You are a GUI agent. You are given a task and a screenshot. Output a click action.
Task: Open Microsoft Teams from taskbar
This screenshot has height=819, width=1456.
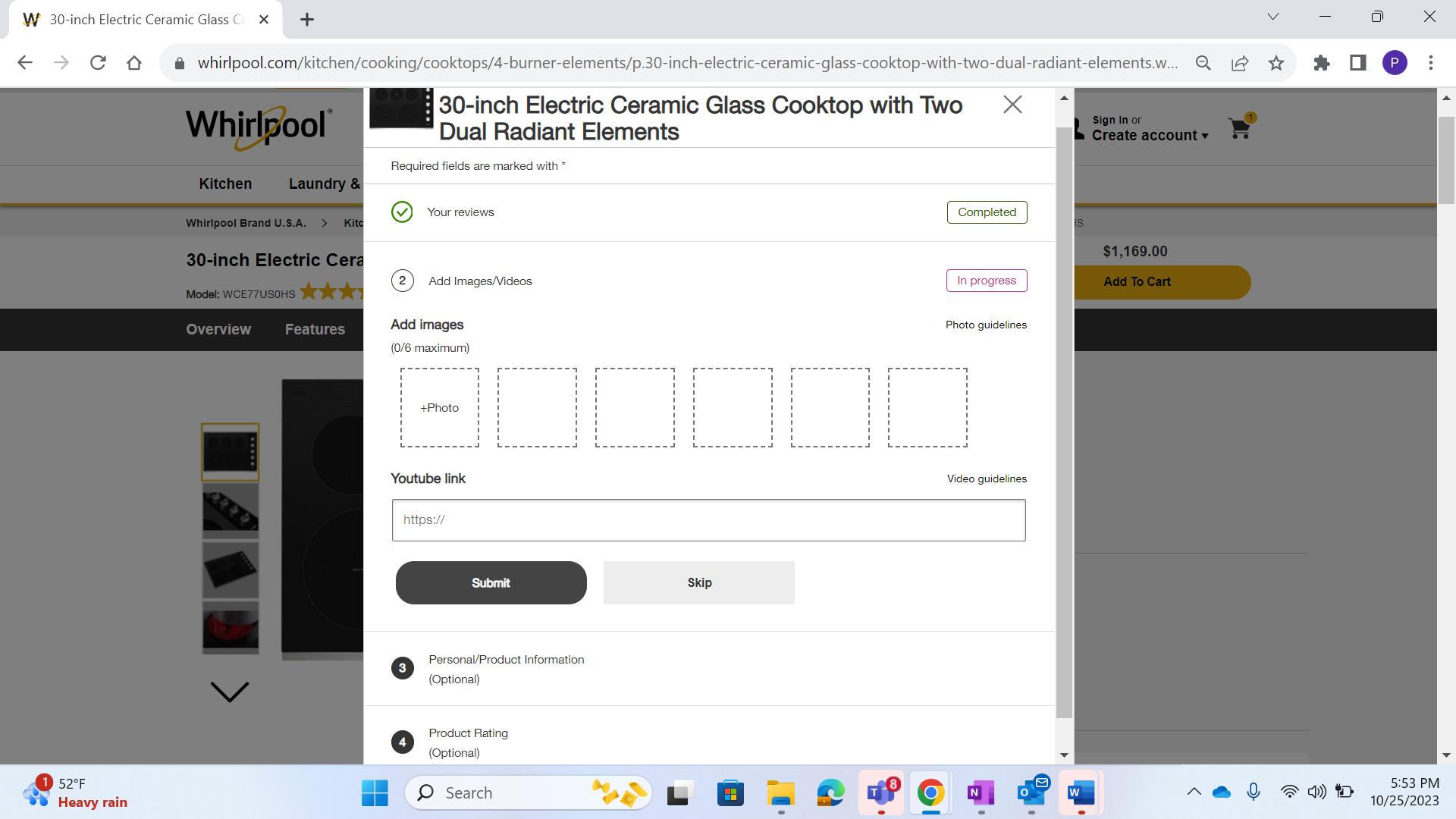tap(881, 792)
